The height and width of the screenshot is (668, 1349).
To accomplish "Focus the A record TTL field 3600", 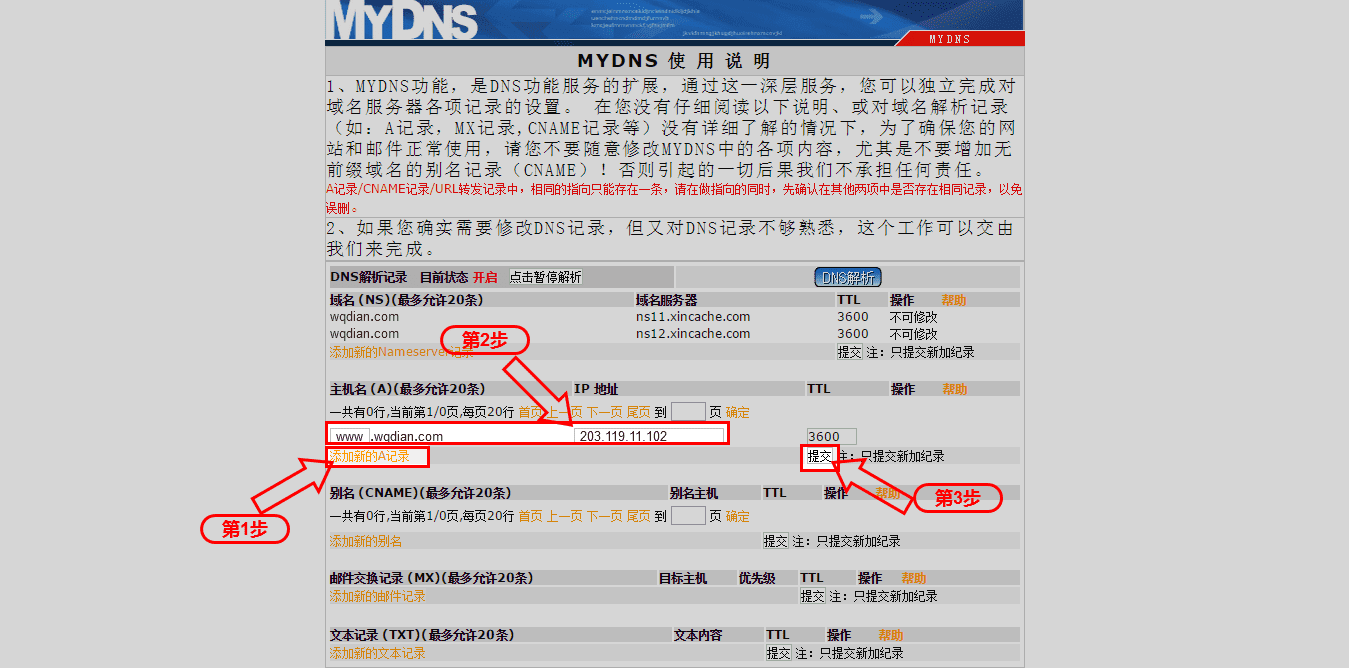I will coord(831,436).
